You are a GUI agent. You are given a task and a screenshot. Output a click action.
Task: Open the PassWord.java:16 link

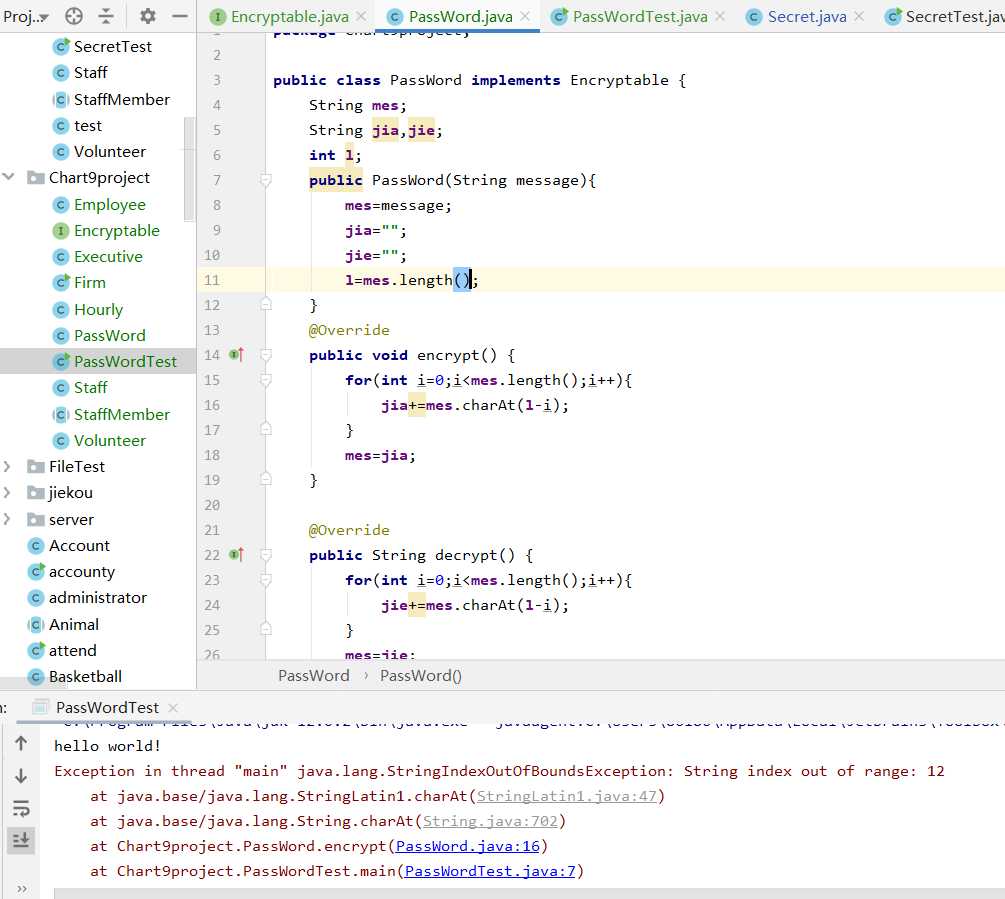(x=467, y=846)
